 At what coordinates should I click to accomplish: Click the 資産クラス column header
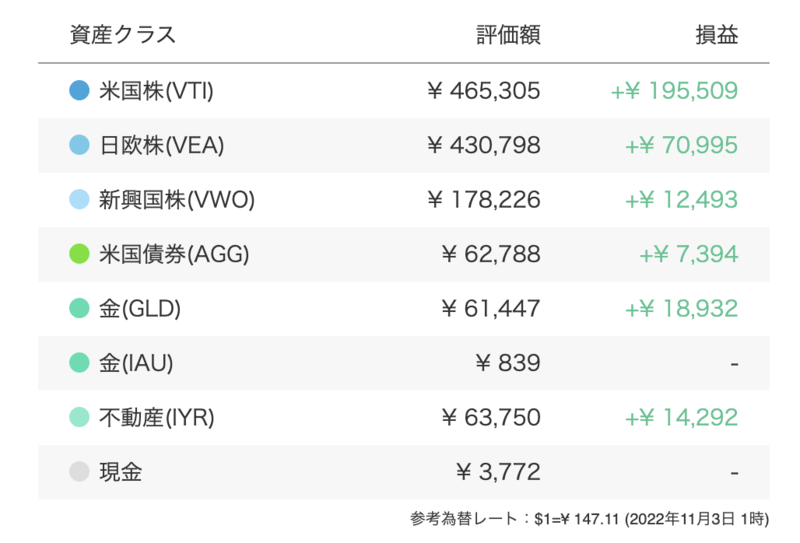(122, 35)
